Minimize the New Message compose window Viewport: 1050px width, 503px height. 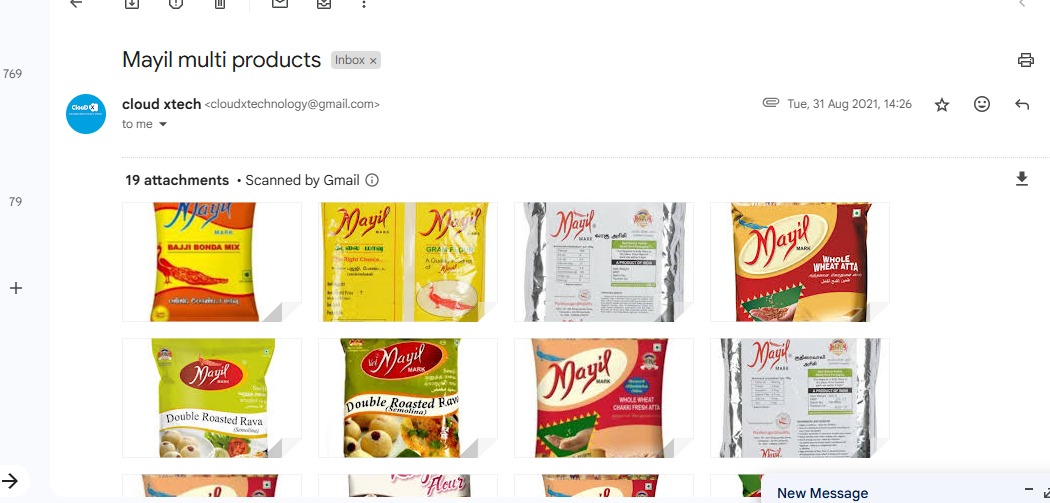coord(1029,490)
